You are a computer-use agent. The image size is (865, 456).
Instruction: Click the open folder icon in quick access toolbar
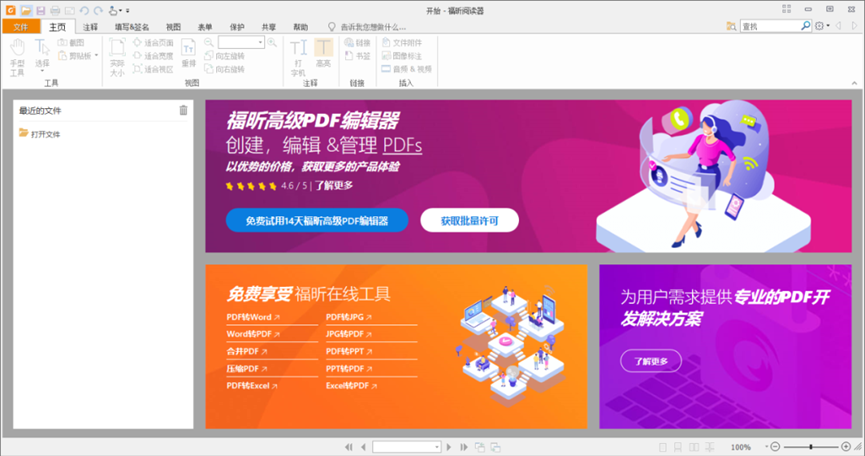[26, 10]
